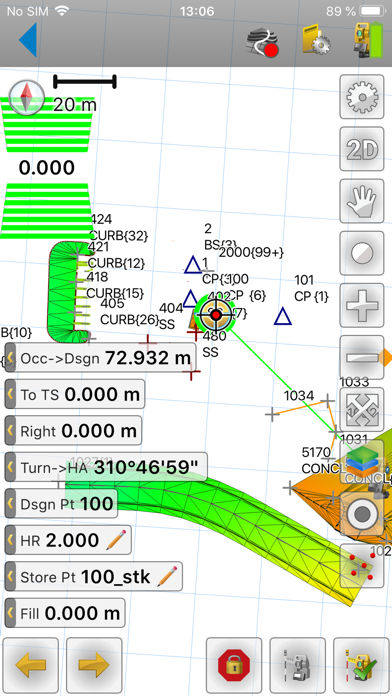This screenshot has width=392, height=696.
Task: Open job settings folder with gear icon
Action: pos(316,41)
